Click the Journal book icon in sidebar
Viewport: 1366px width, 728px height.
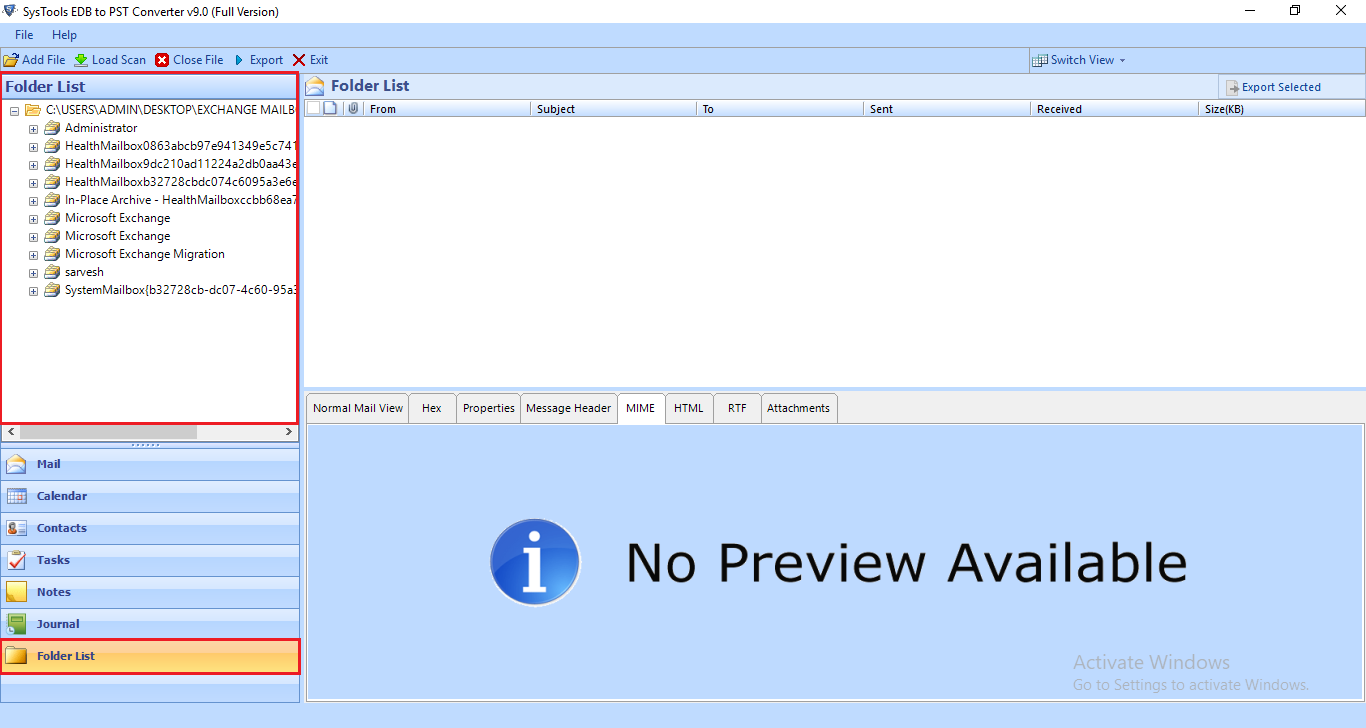tap(17, 624)
